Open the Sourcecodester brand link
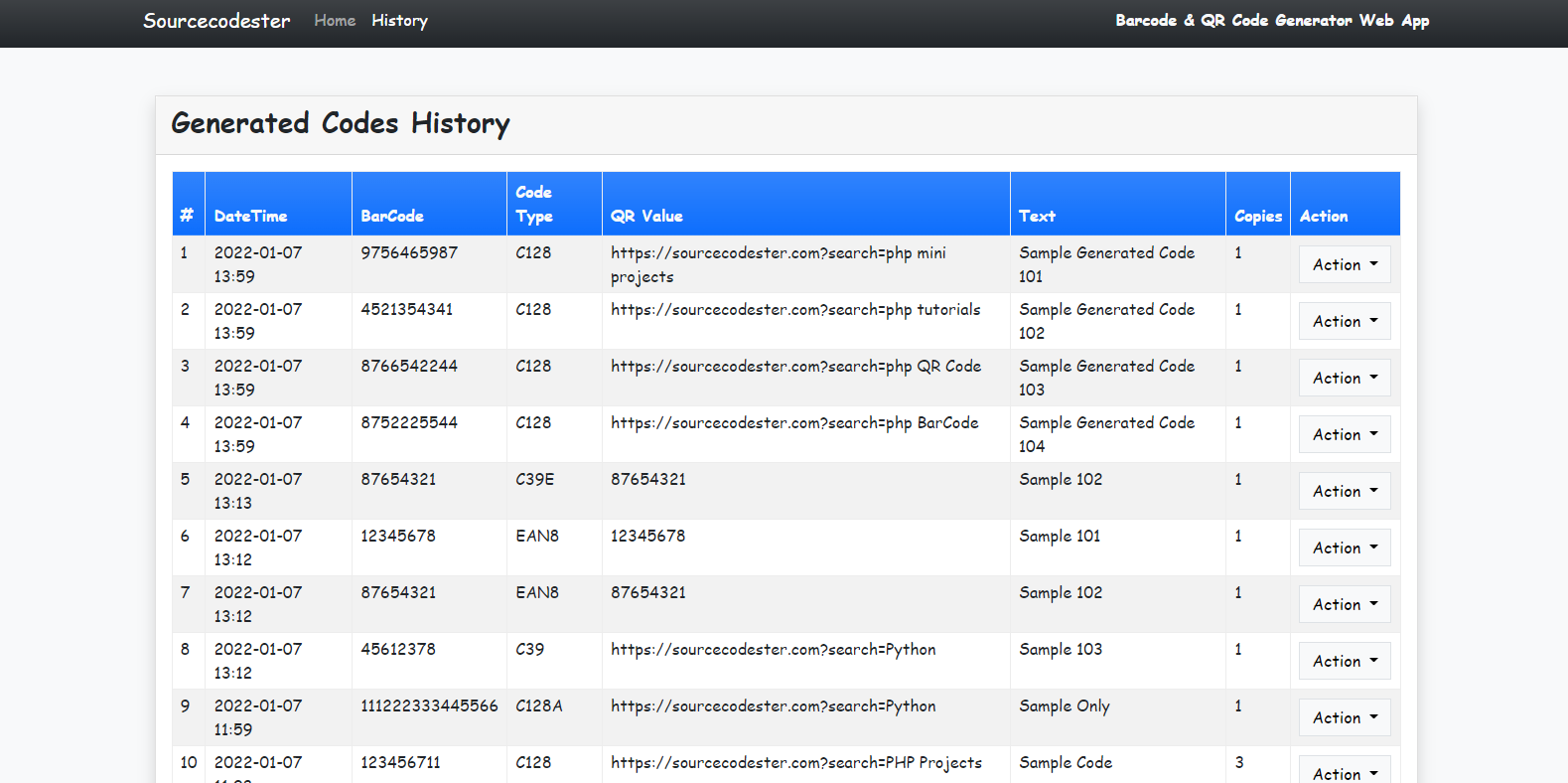 [216, 21]
